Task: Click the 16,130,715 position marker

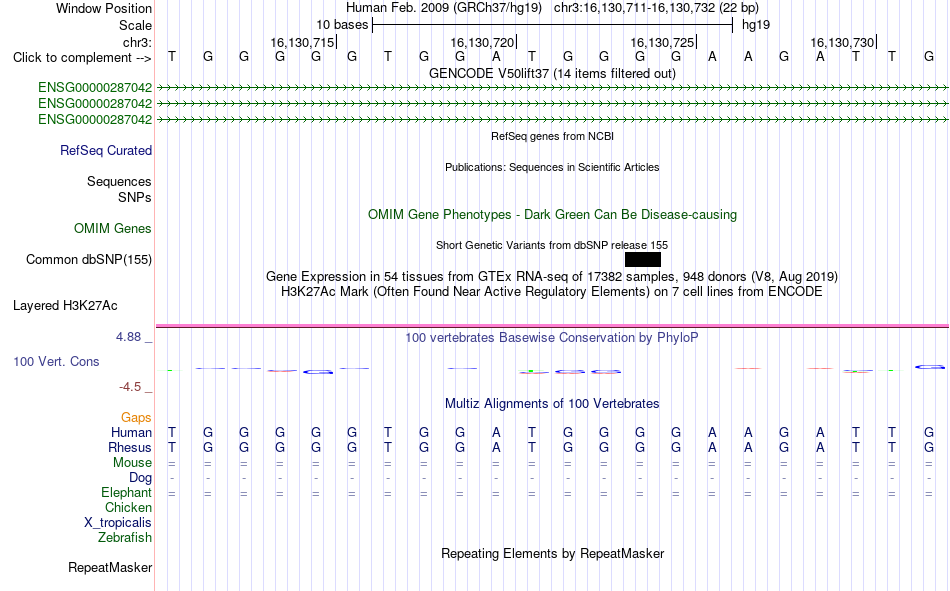Action: tap(302, 42)
